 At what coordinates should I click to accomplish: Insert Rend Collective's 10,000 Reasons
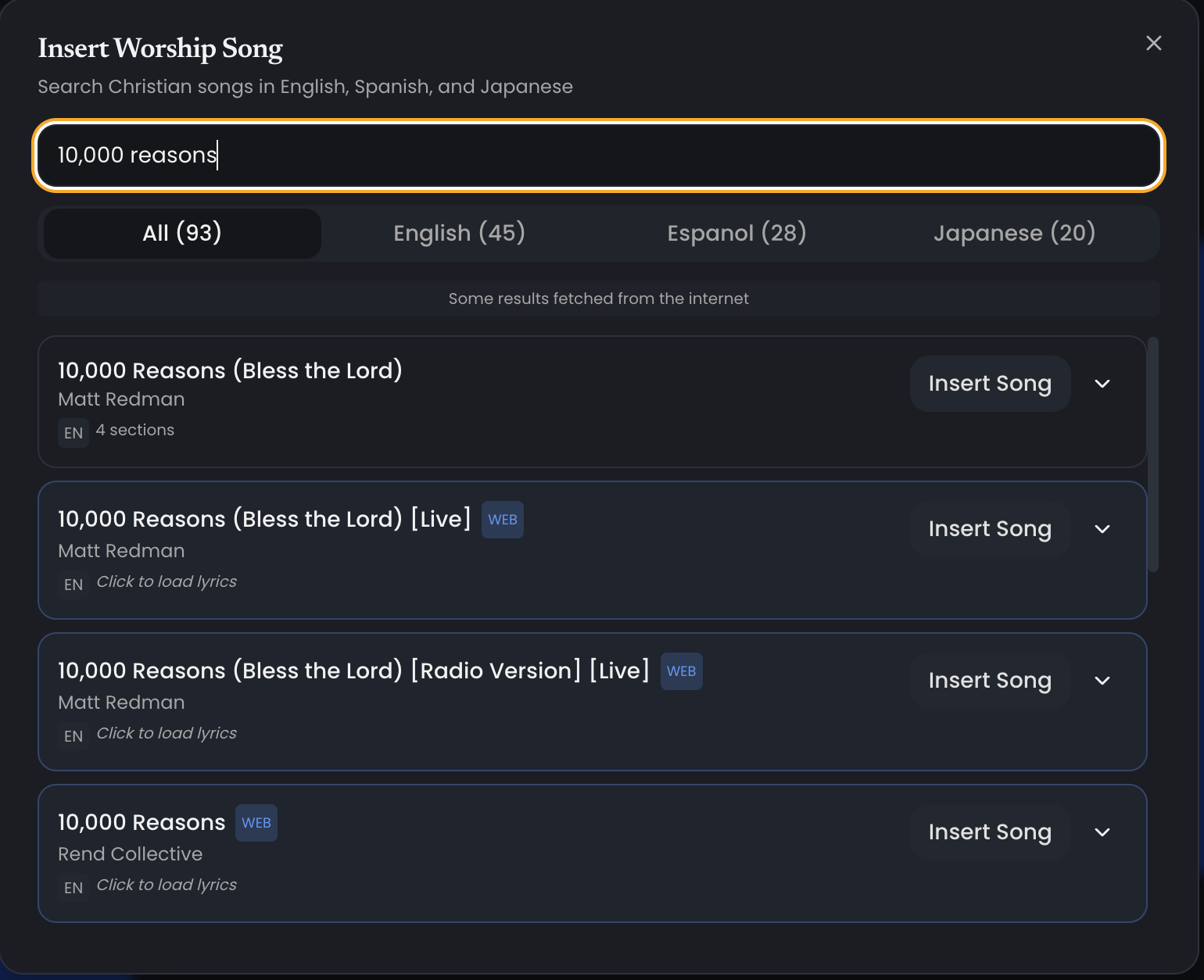pos(990,832)
